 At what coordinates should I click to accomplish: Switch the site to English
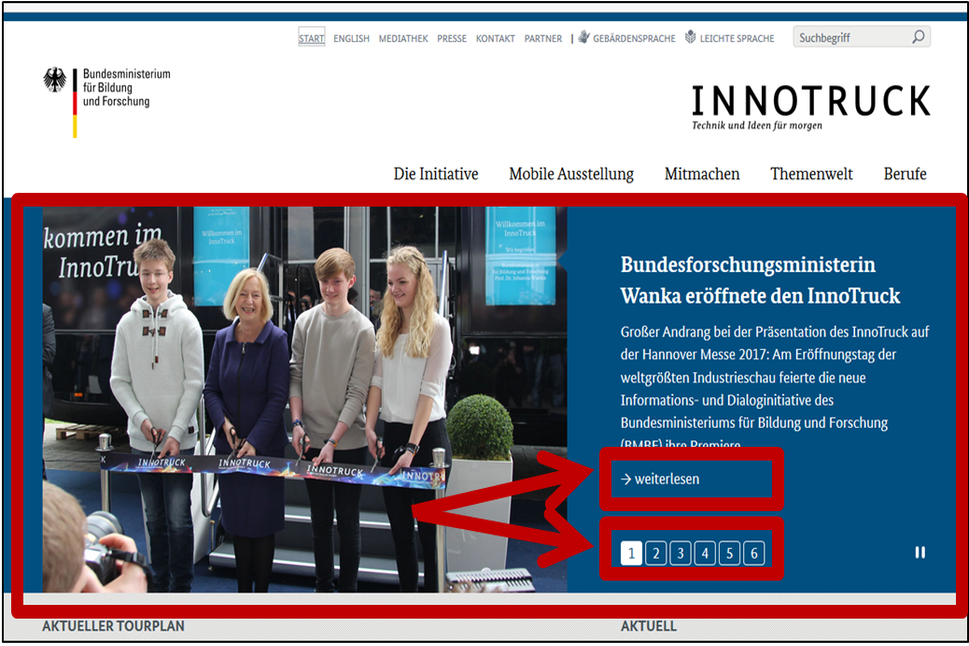(x=351, y=39)
